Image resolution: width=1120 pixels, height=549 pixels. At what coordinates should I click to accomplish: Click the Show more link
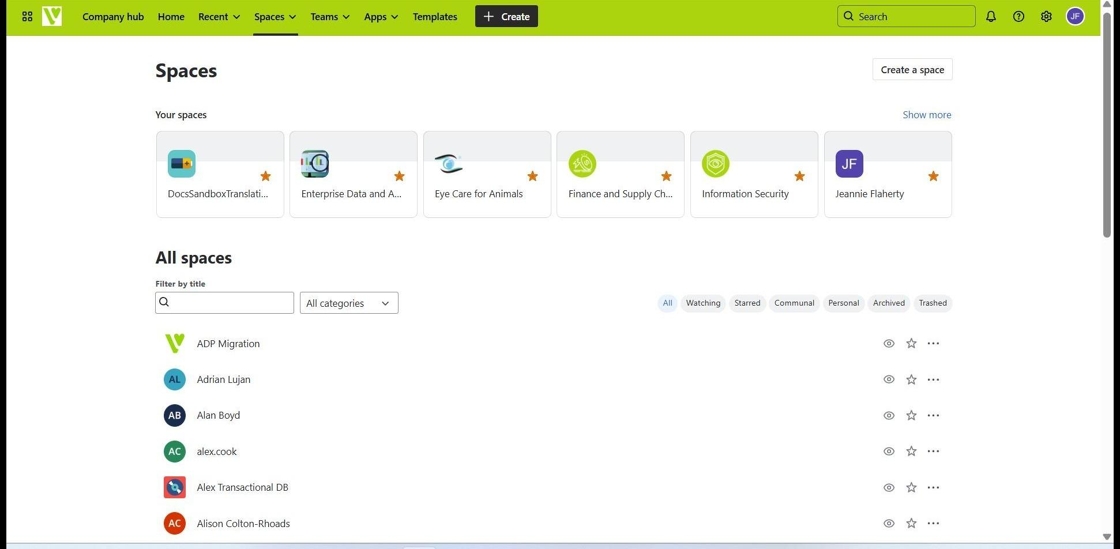coord(927,115)
